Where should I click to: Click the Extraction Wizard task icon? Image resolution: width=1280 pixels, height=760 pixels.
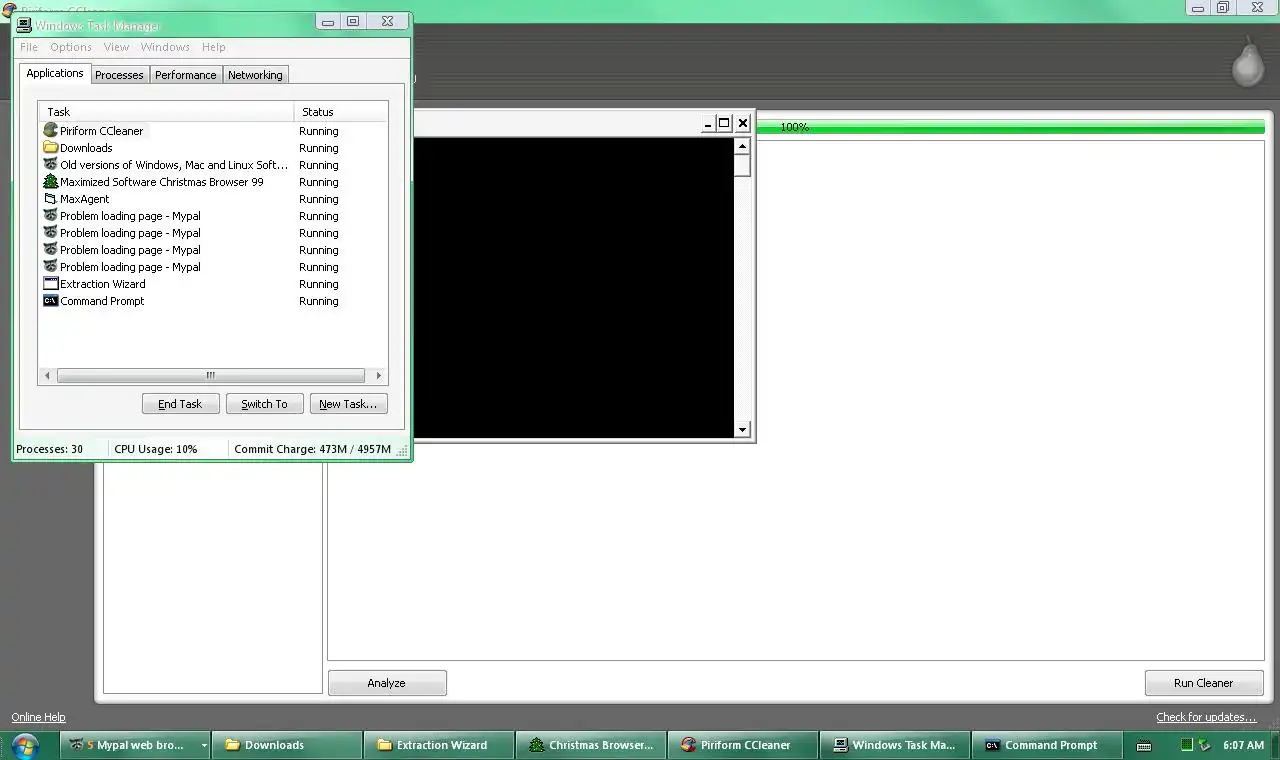coord(50,284)
